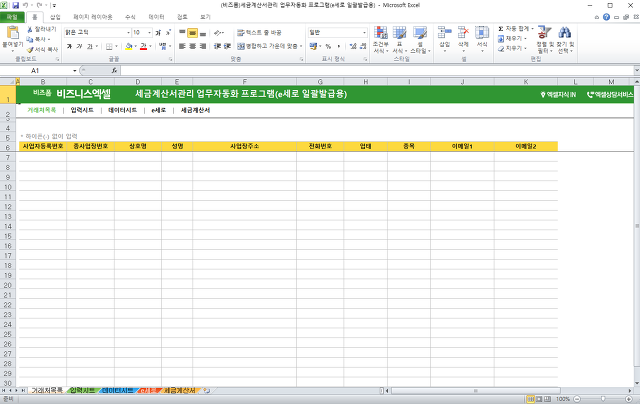Apply percent style (%)
The image size is (640, 404).
click(x=328, y=47)
